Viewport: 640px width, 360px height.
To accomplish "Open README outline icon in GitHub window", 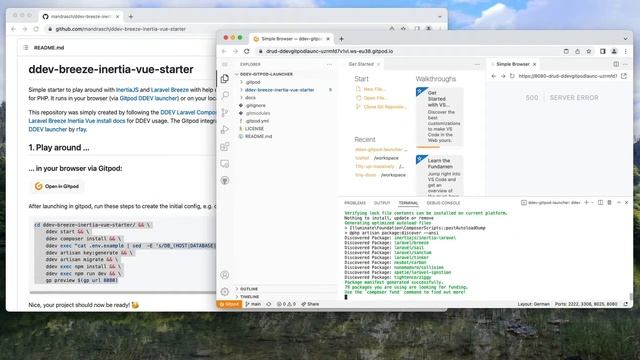I will (x=26, y=47).
